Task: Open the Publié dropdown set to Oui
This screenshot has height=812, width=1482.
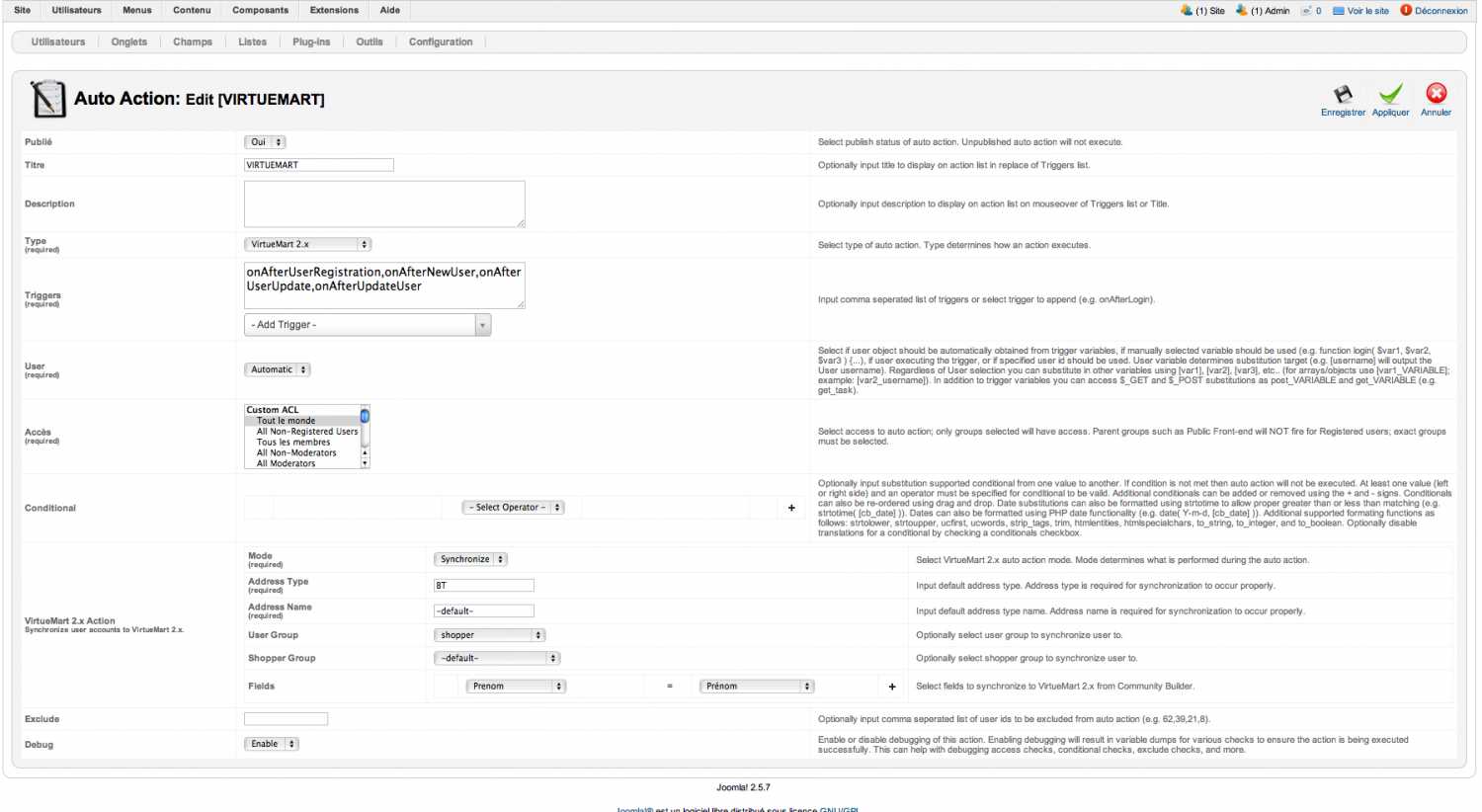Action: [x=265, y=142]
